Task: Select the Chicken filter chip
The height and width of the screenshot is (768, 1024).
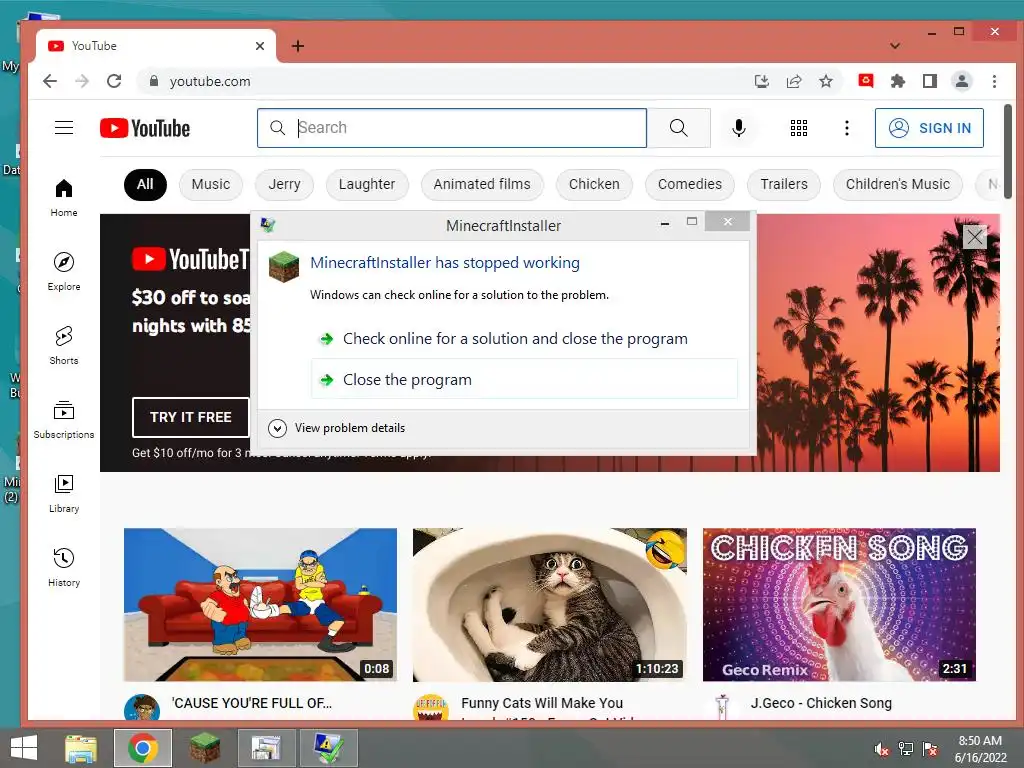Action: [x=594, y=185]
